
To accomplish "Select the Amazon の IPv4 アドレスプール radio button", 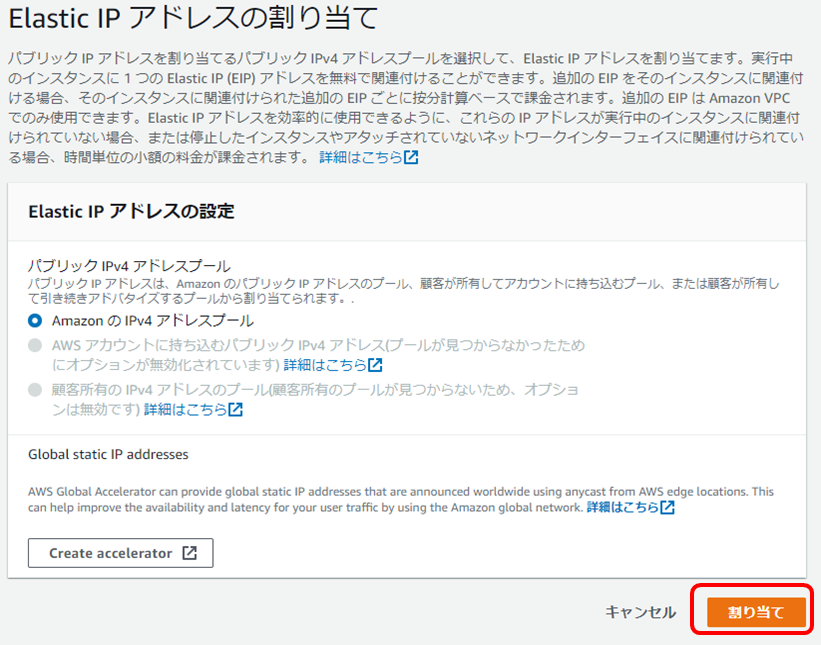I will pos(35,320).
